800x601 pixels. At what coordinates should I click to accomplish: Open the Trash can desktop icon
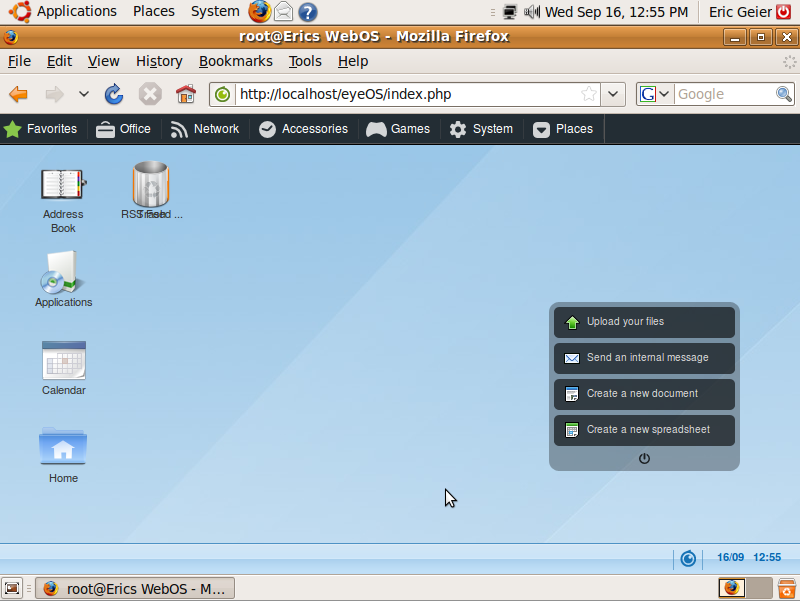151,184
